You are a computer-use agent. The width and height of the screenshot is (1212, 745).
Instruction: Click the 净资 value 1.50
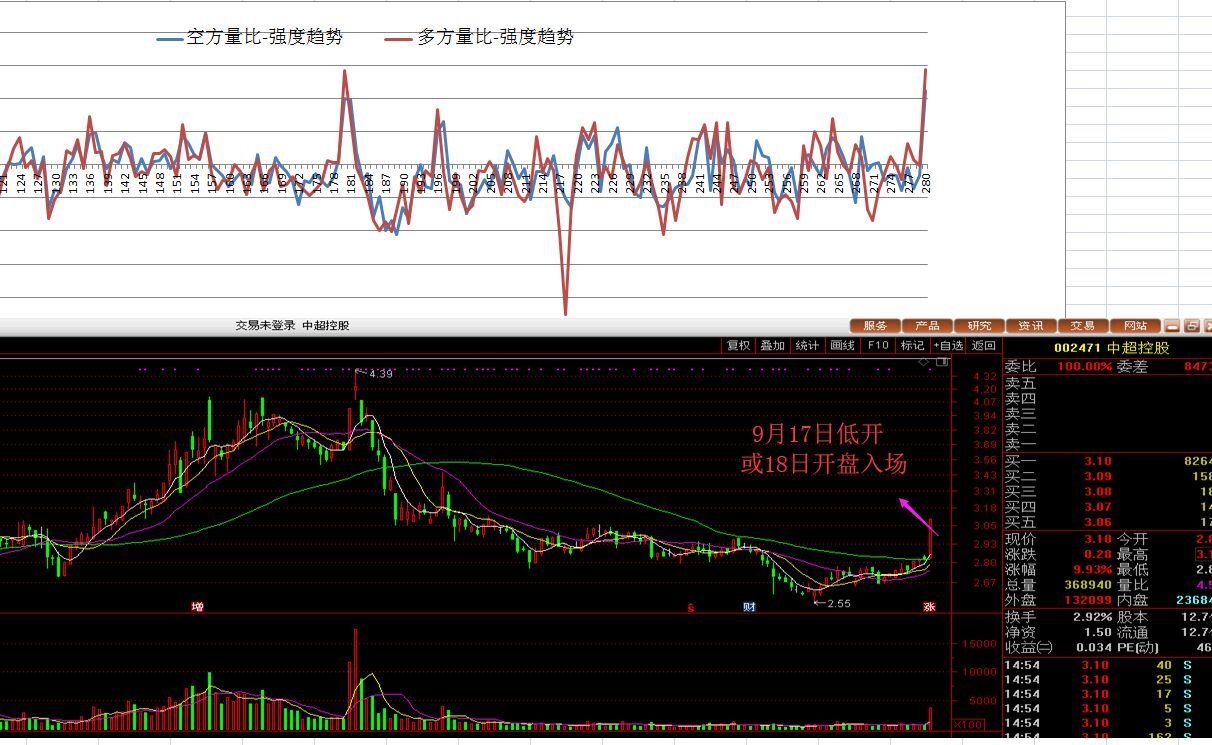coord(1098,632)
